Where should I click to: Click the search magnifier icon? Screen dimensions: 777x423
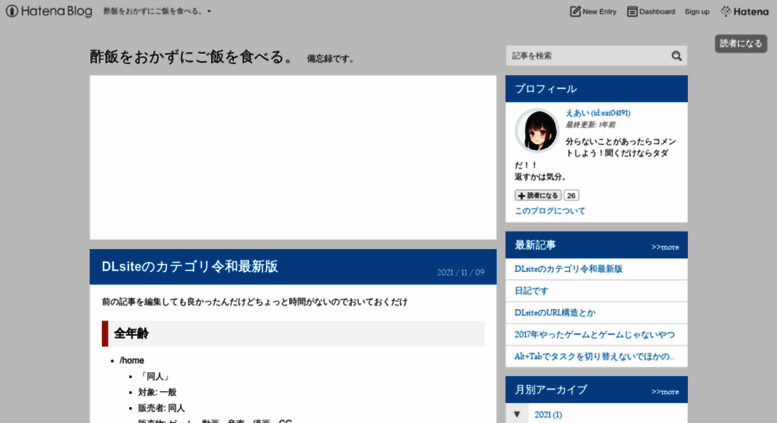676,56
